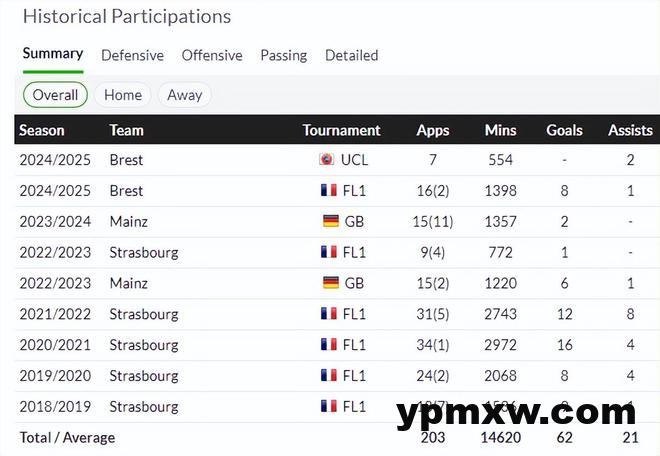Show the Detailed tab

(x=351, y=56)
